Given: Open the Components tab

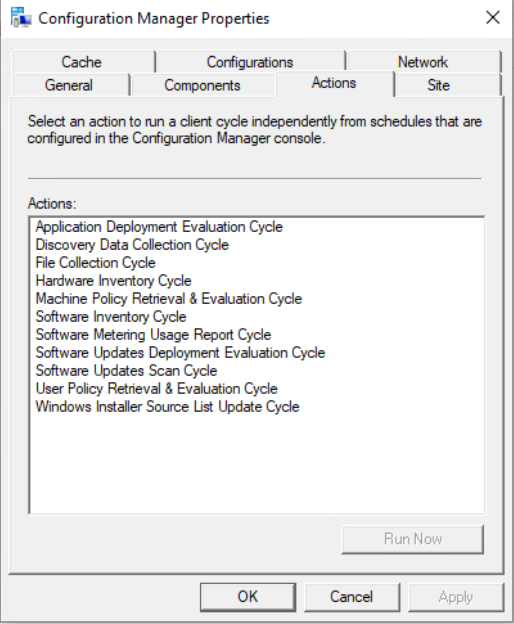Looking at the screenshot, I should [x=202, y=85].
